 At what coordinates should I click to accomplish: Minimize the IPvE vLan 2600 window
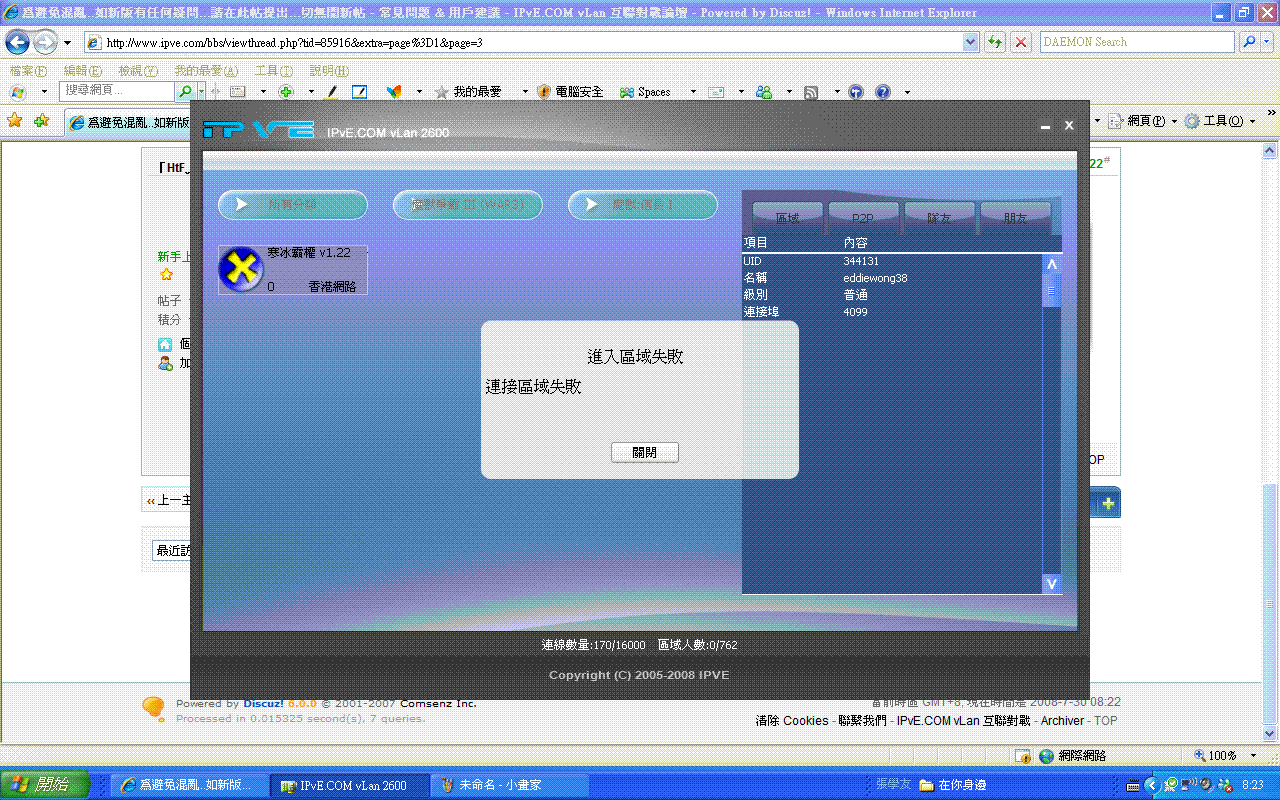coord(1045,127)
